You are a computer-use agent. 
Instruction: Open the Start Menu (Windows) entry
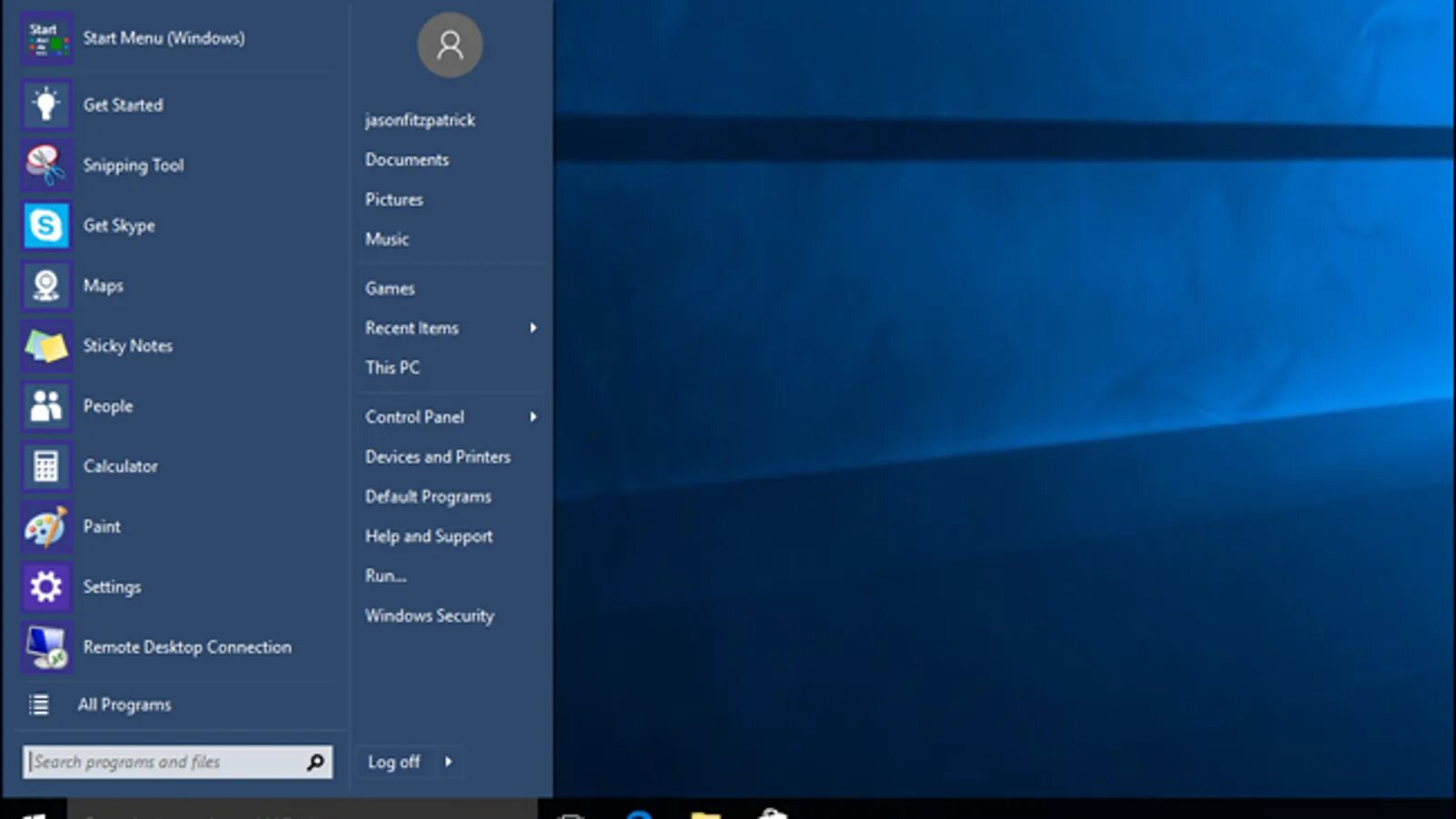pos(177,39)
